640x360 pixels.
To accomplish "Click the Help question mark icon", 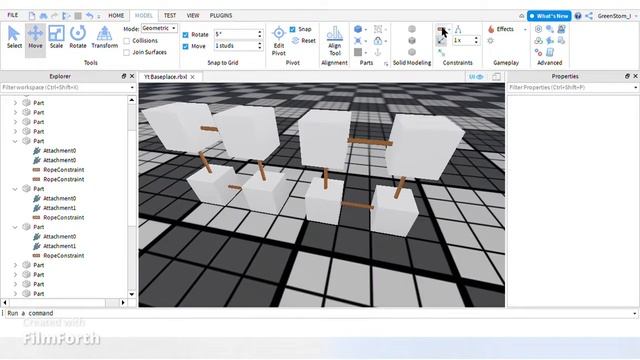I will 578,16.
